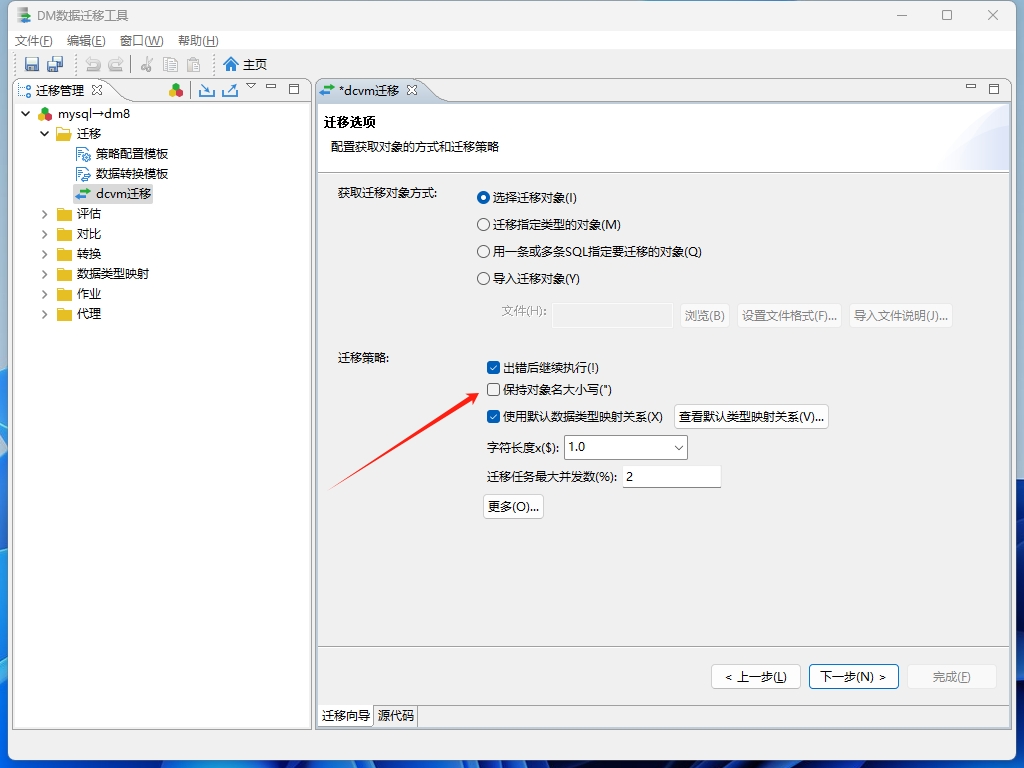Click the import icon in 迁移管理 panel
The image size is (1024, 768).
207,90
